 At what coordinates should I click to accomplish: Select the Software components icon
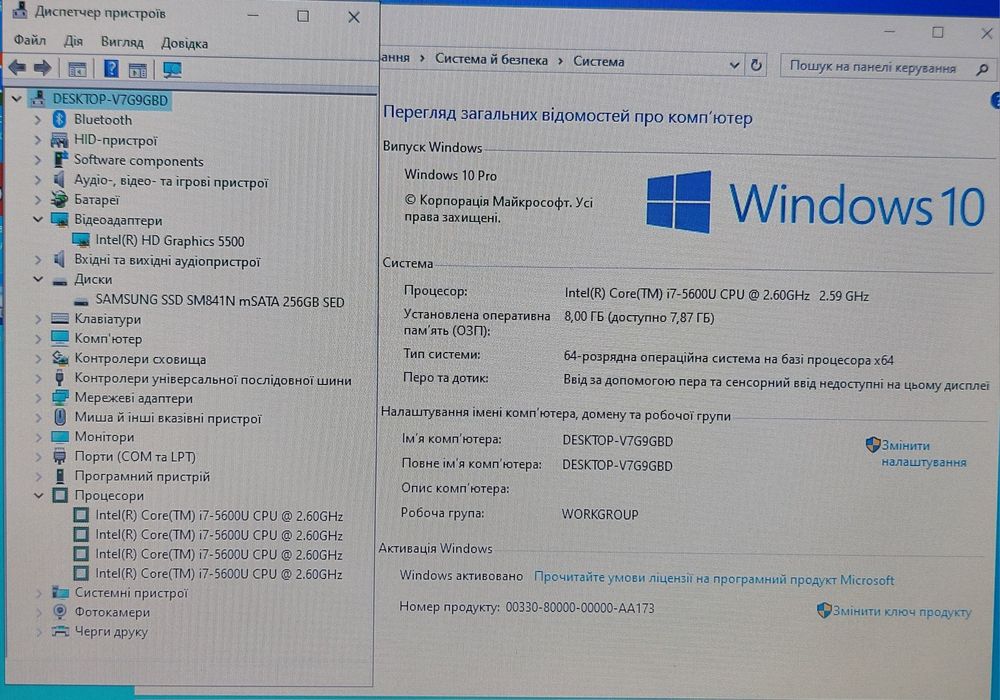point(60,159)
